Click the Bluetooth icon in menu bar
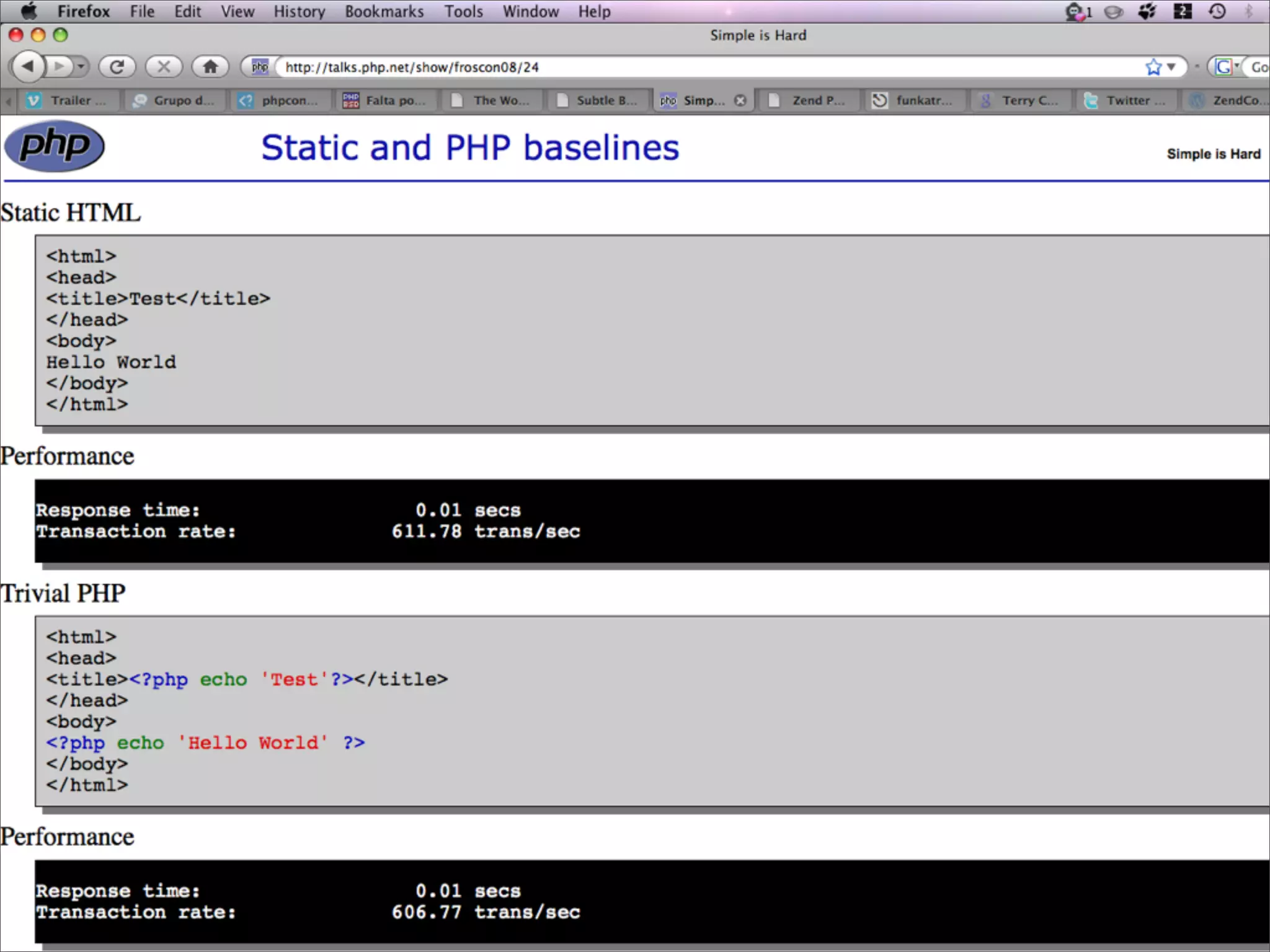Screen dimensions: 1270x952 point(1249,11)
